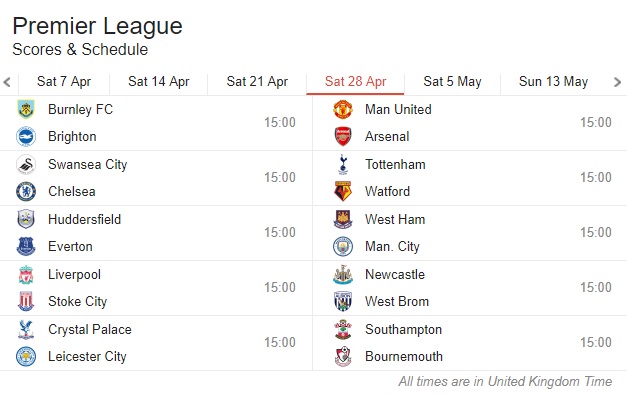
Task: Show earlier dates with left arrow
Action: [7, 82]
